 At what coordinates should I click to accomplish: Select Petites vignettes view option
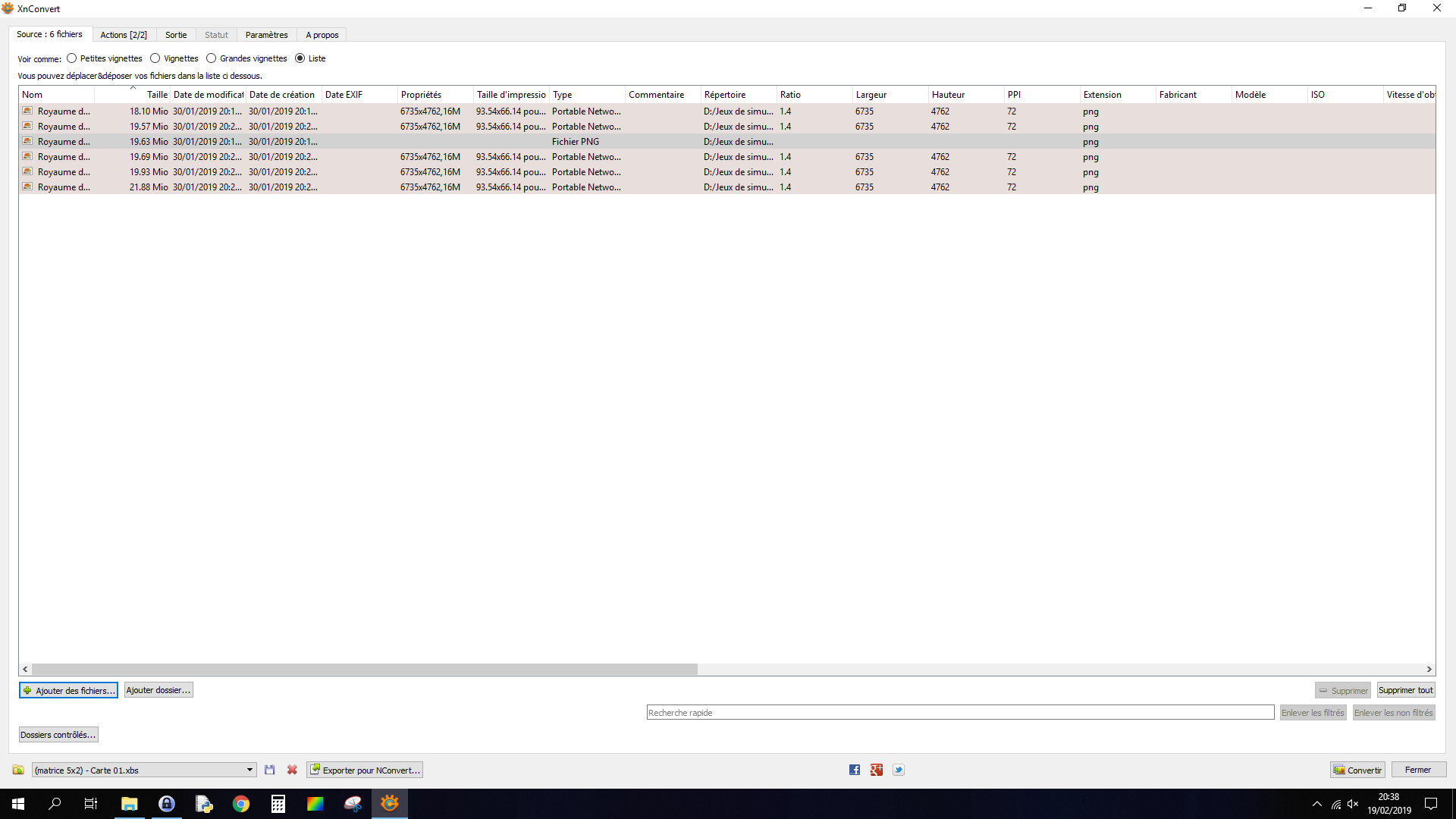72,58
